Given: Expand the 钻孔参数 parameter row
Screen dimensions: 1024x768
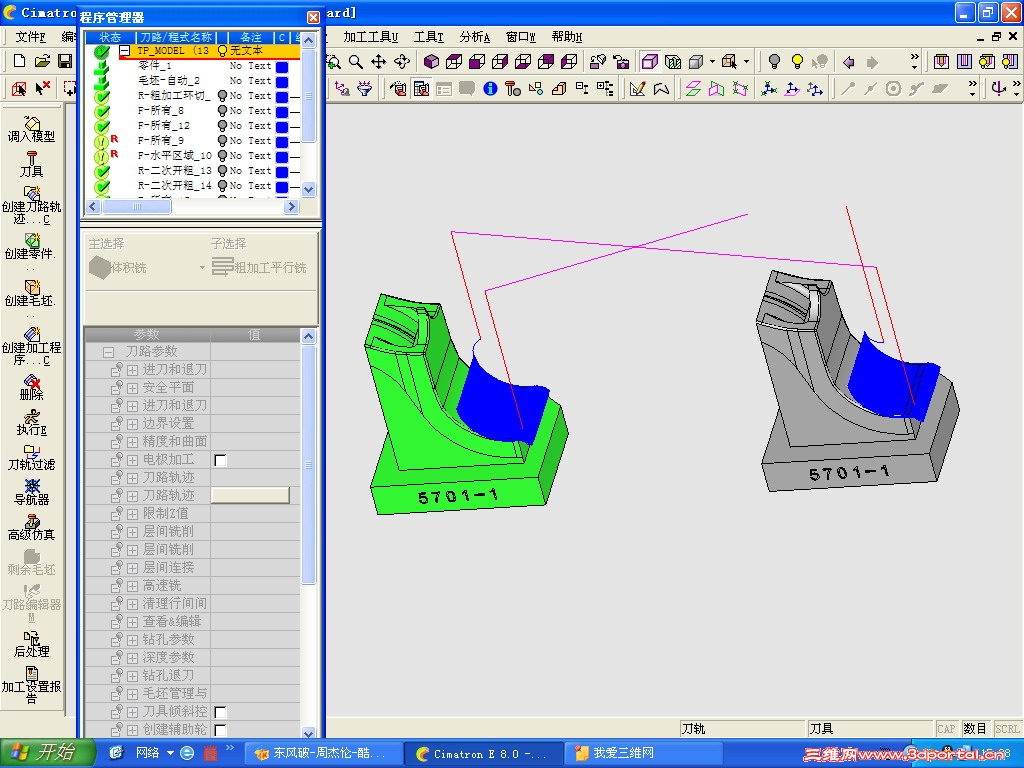Looking at the screenshot, I should click(133, 640).
